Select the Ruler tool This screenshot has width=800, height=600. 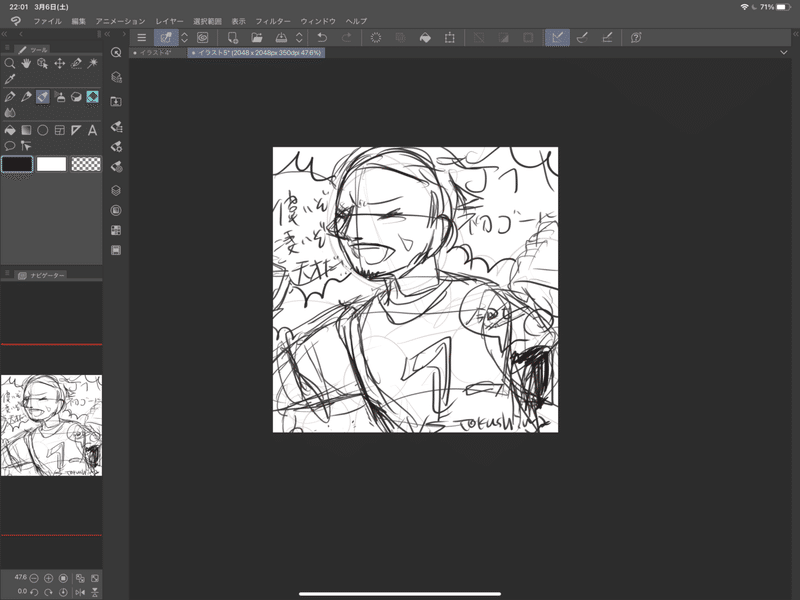click(x=76, y=130)
